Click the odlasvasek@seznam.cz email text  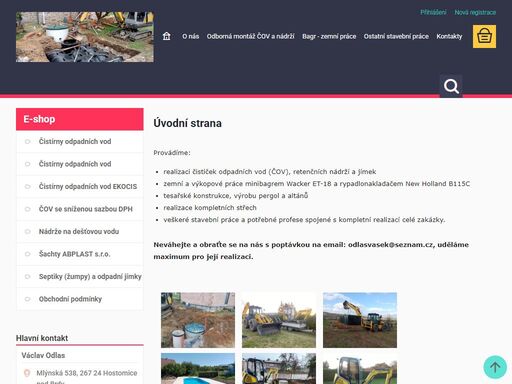point(391,245)
